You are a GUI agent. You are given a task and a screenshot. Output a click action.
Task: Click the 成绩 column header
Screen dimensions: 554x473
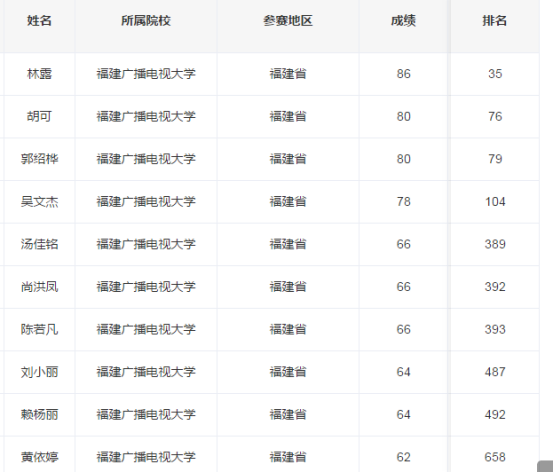coord(403,21)
